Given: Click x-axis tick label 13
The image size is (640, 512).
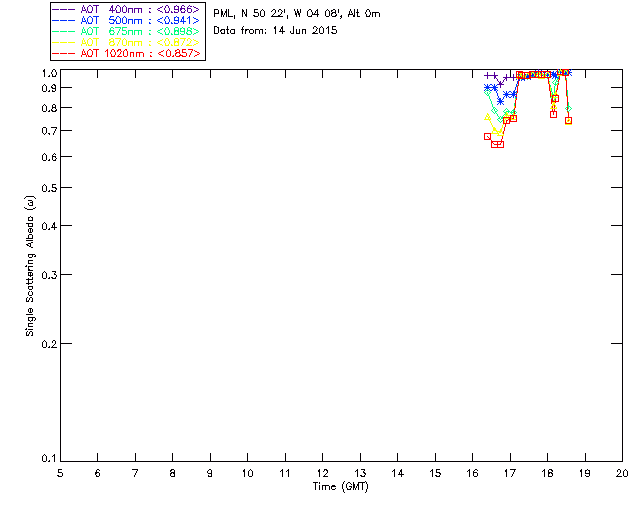Looking at the screenshot, I should (360, 474).
